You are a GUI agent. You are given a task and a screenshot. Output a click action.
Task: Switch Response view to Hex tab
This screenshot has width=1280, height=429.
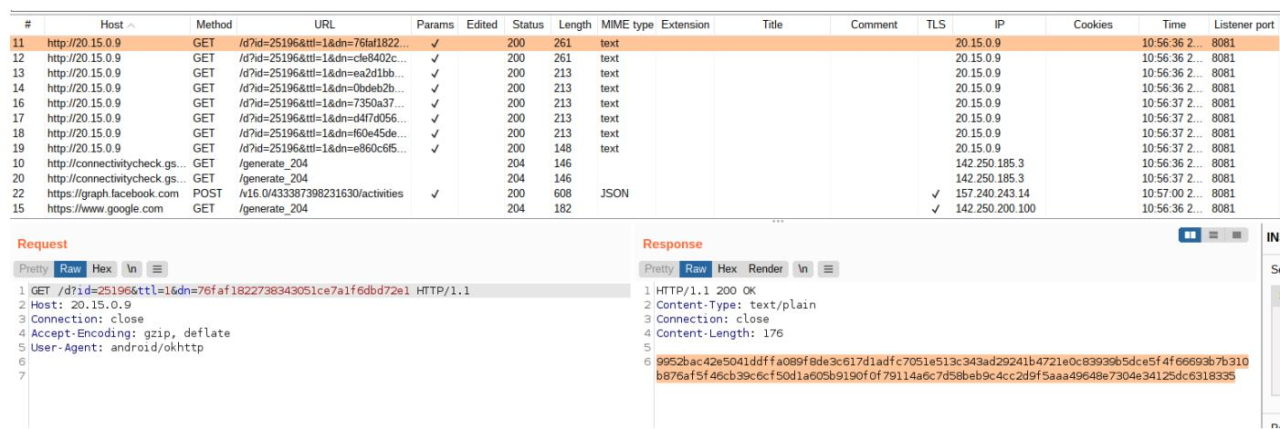(x=727, y=269)
